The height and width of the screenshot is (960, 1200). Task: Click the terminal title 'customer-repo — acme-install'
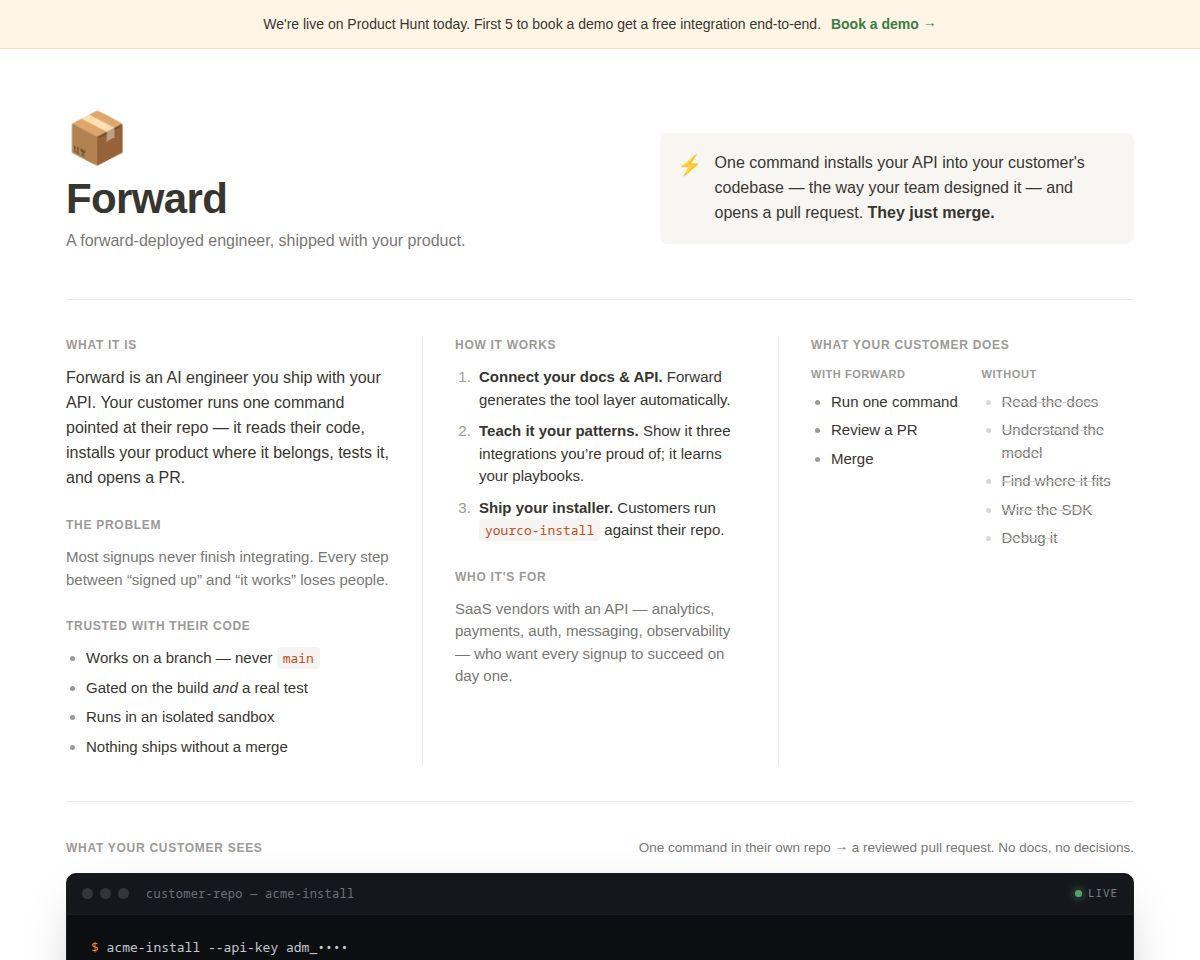point(250,894)
